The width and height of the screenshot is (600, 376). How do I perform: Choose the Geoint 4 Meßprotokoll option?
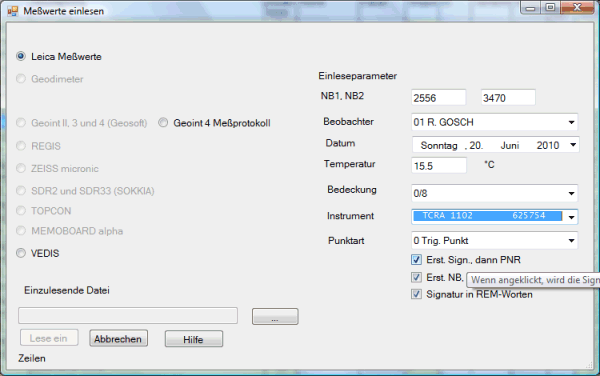point(163,123)
